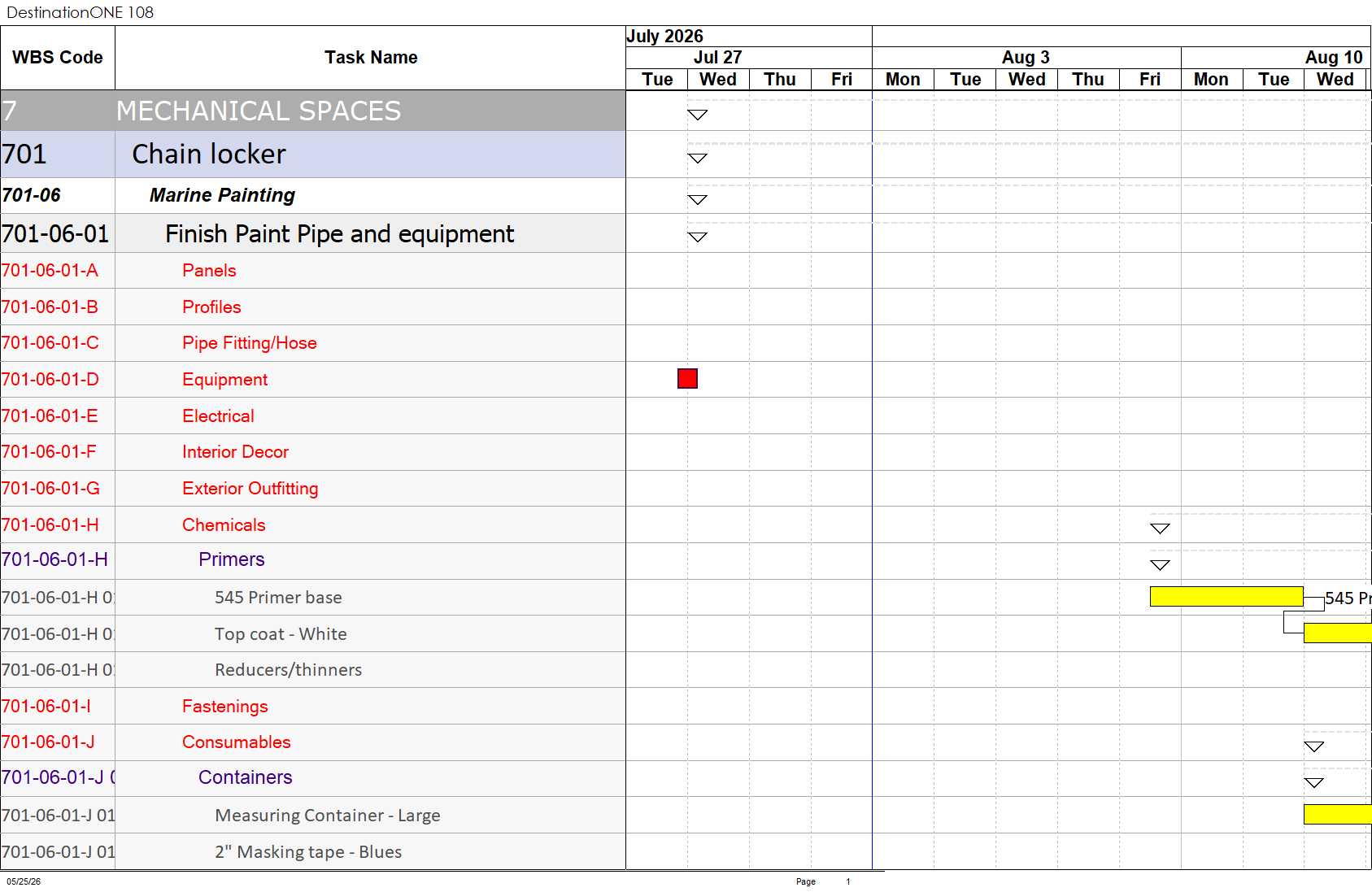
Task: Click WBS code 701-06-01-B
Action: pyautogui.click(x=50, y=307)
